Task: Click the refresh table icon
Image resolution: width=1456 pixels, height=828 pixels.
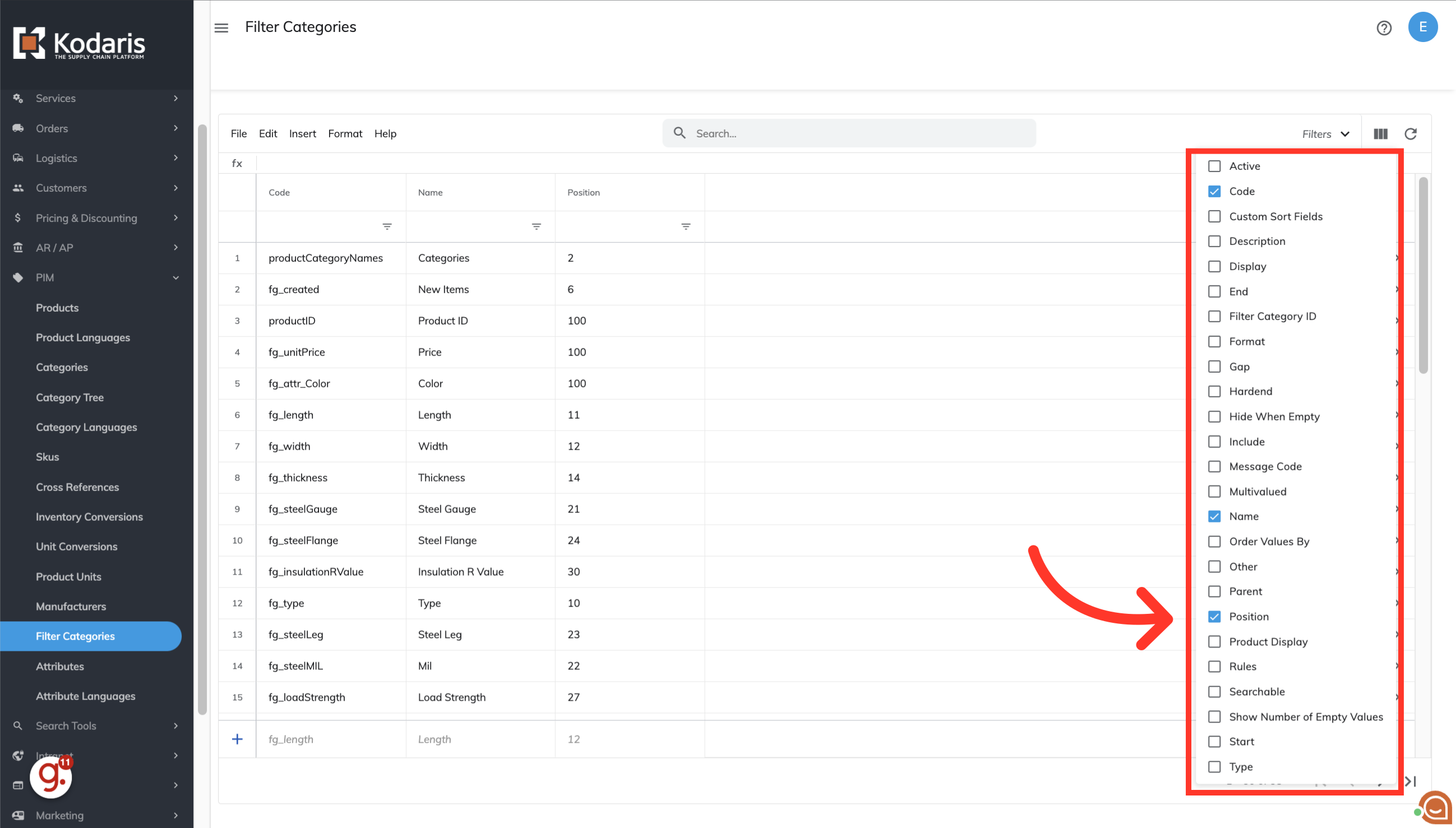Action: (x=1411, y=133)
